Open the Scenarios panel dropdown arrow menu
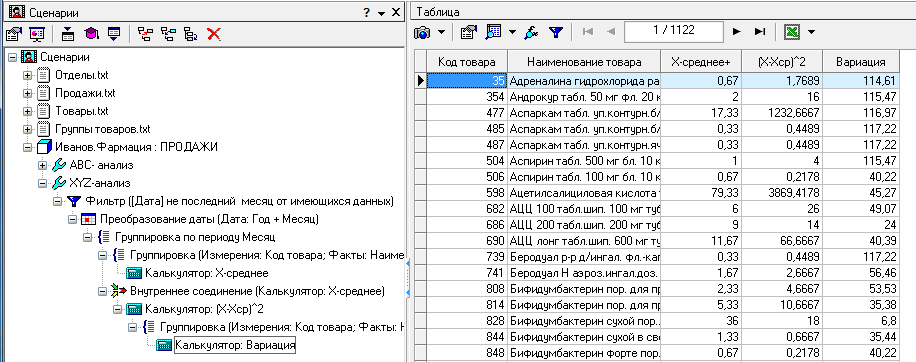This screenshot has width=916, height=362. [x=381, y=13]
